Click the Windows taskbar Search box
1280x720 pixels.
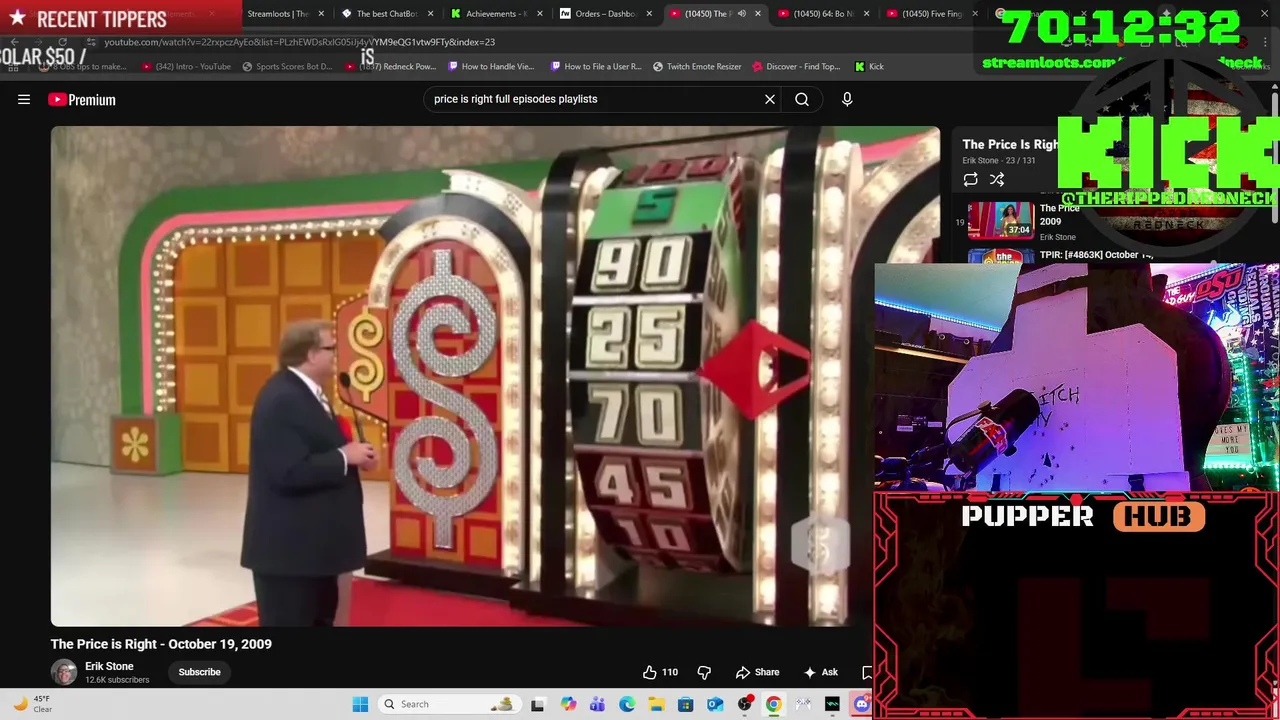click(x=450, y=704)
